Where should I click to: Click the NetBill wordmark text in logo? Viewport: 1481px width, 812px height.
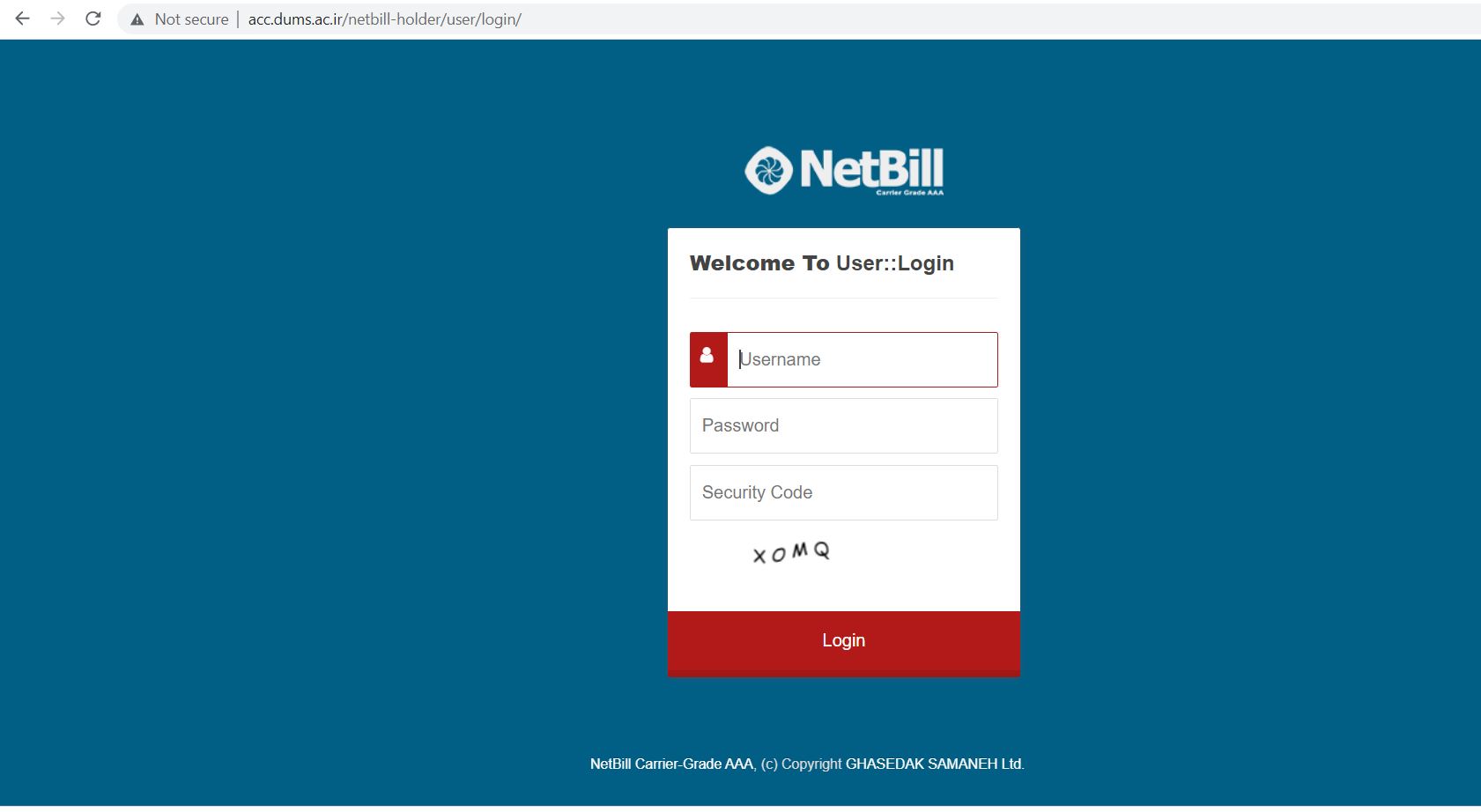[871, 167]
